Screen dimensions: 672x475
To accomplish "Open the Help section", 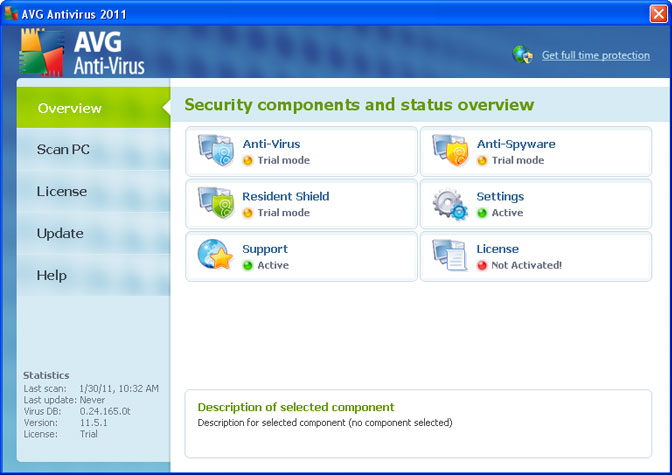I will pyautogui.click(x=93, y=276).
